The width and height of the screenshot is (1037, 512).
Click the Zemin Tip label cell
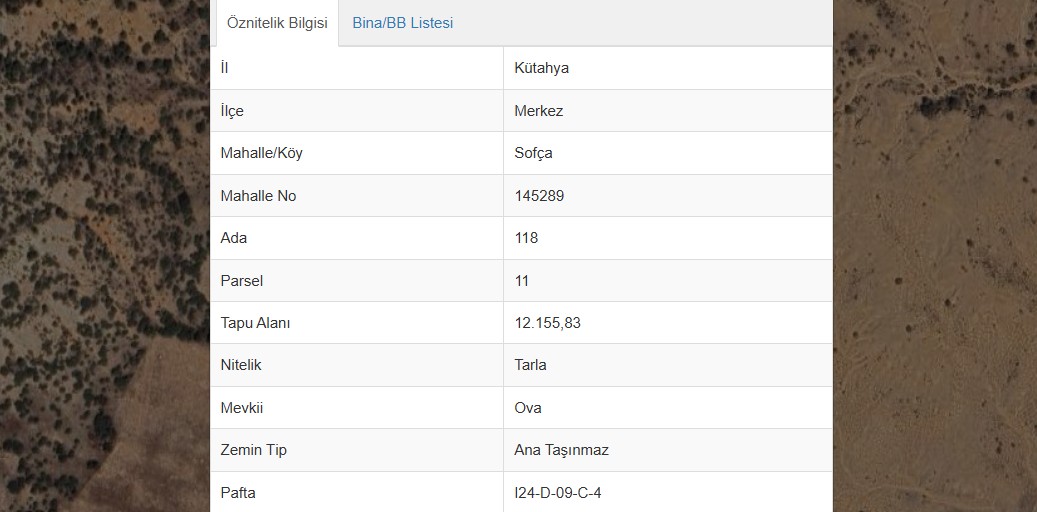[356, 450]
